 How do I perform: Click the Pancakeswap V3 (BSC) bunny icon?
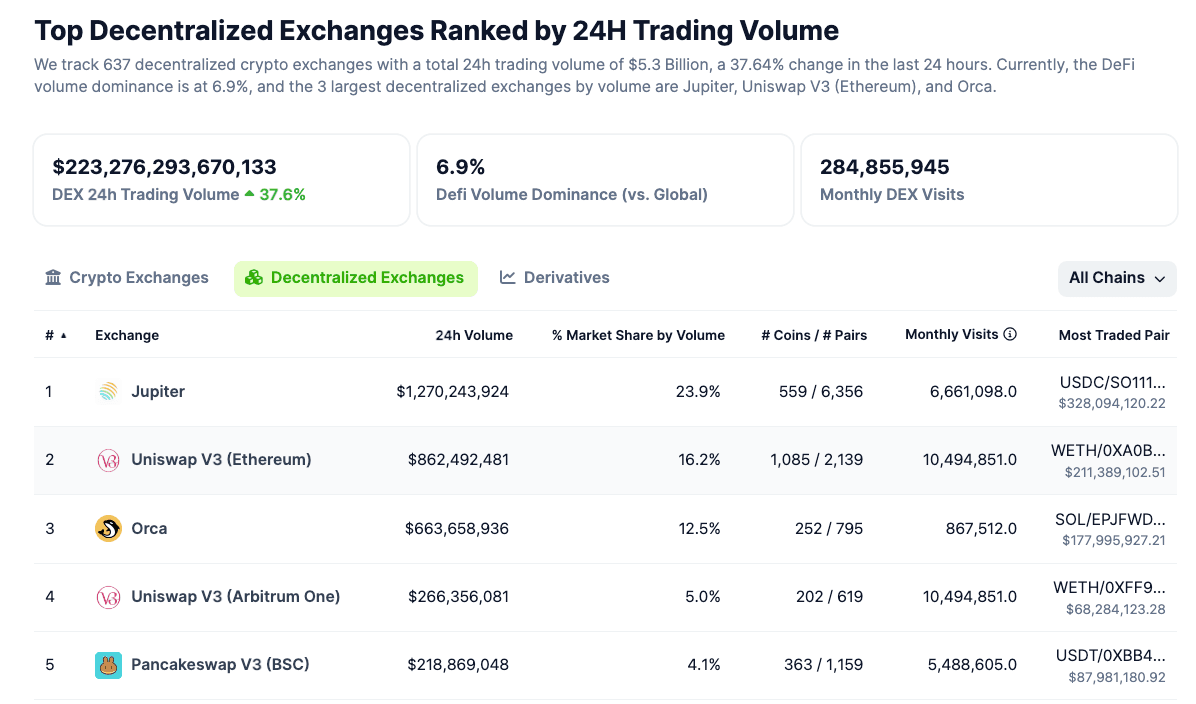pos(108,665)
